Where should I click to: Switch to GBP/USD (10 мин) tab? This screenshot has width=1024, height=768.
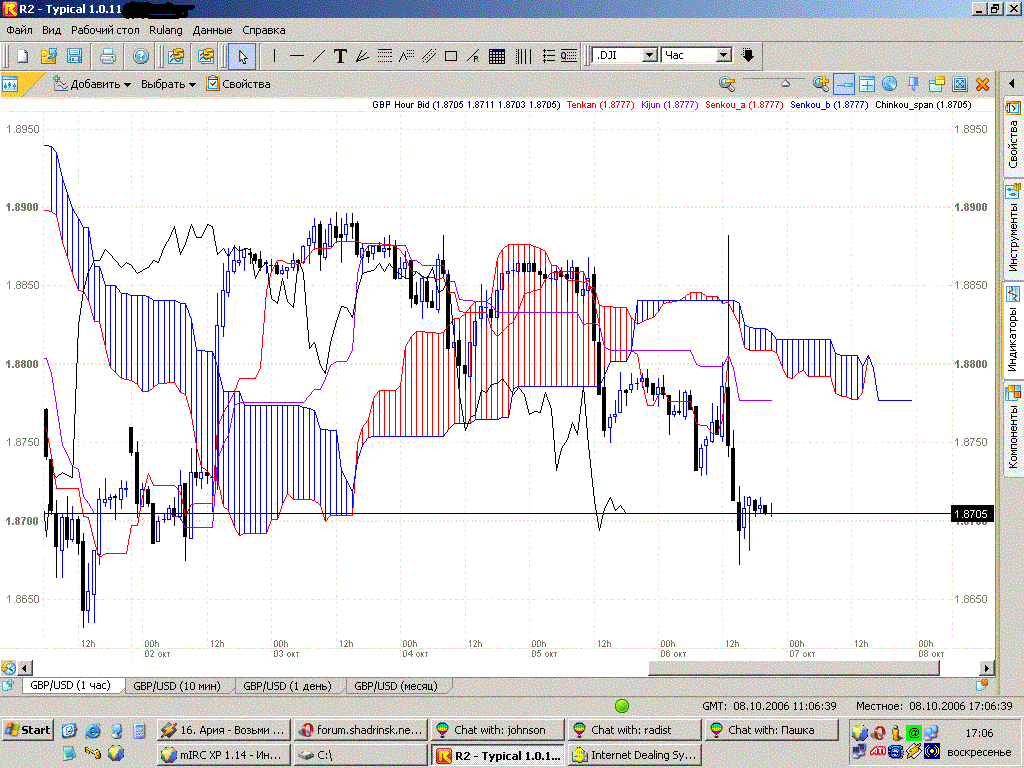(177, 686)
